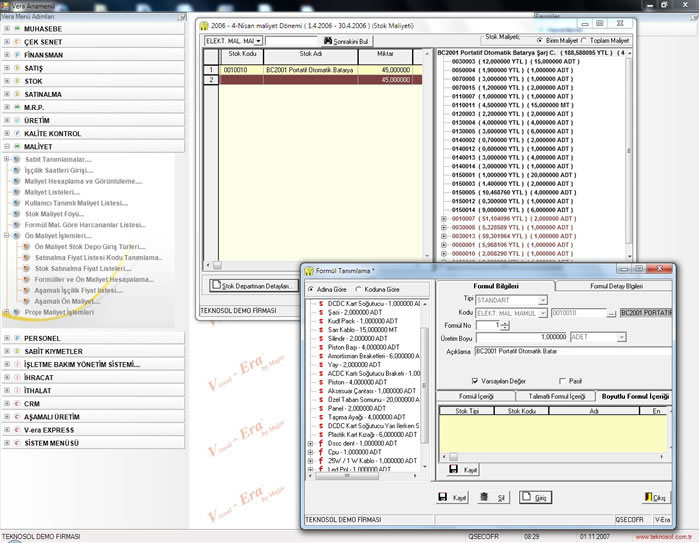
Task: Click the SİSTEM MENÜSÜ module icon
Action: (17, 443)
